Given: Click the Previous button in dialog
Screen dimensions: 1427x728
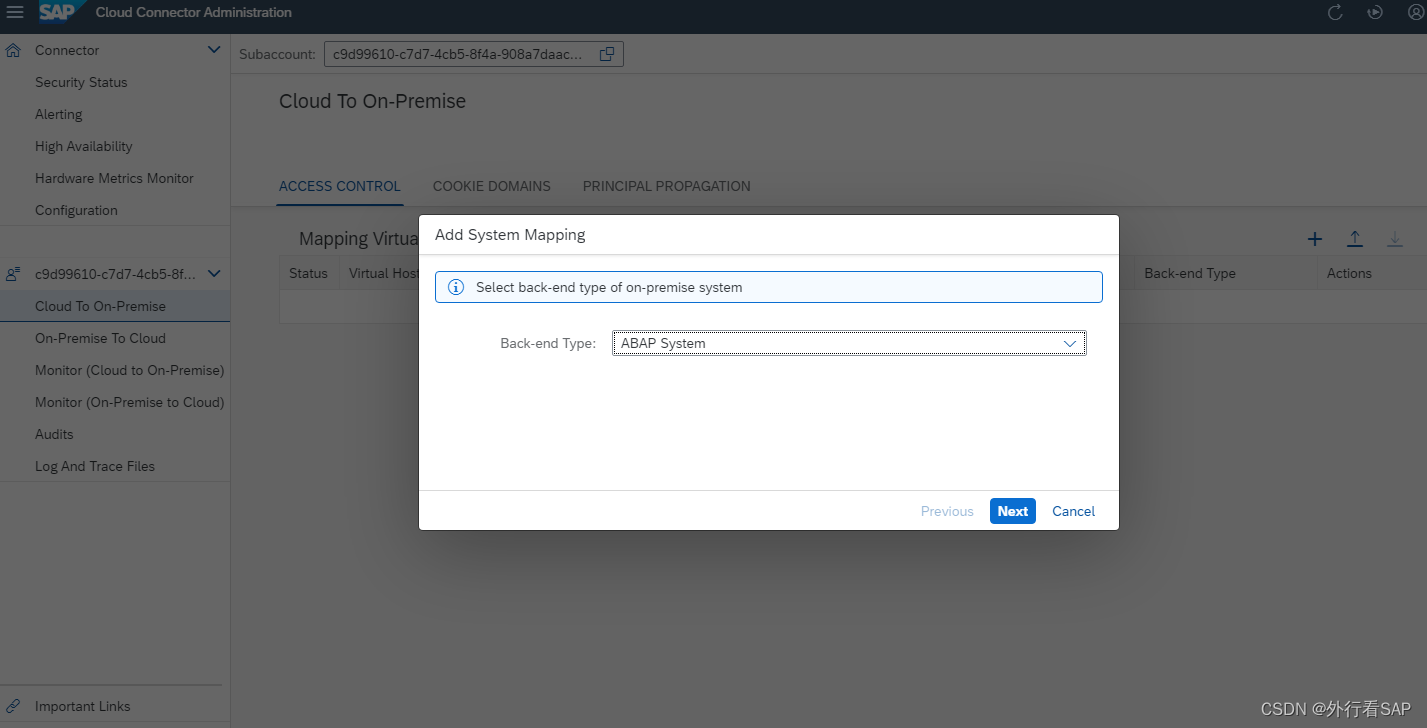Looking at the screenshot, I should point(947,511).
